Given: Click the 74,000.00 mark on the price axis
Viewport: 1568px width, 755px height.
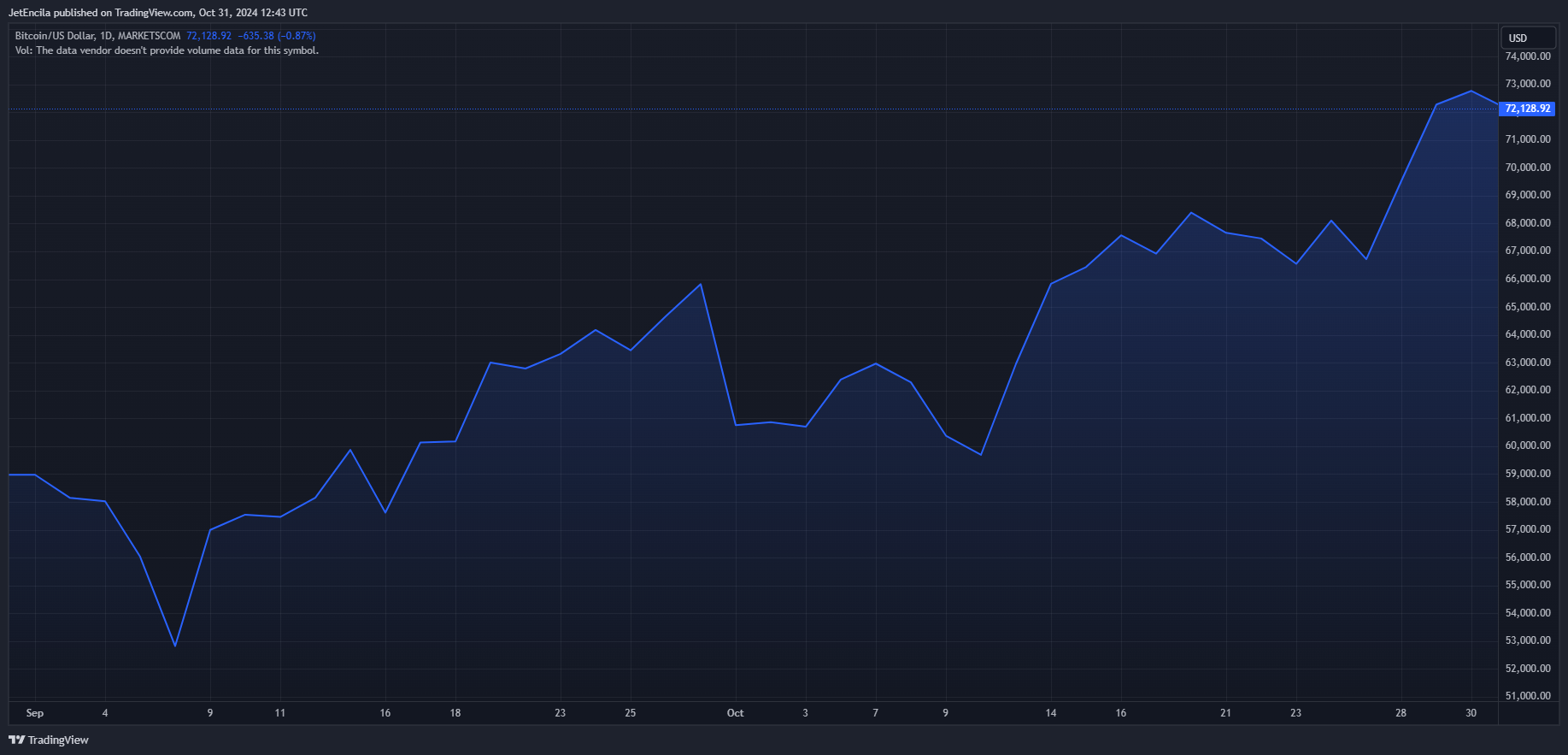Looking at the screenshot, I should pyautogui.click(x=1527, y=56).
